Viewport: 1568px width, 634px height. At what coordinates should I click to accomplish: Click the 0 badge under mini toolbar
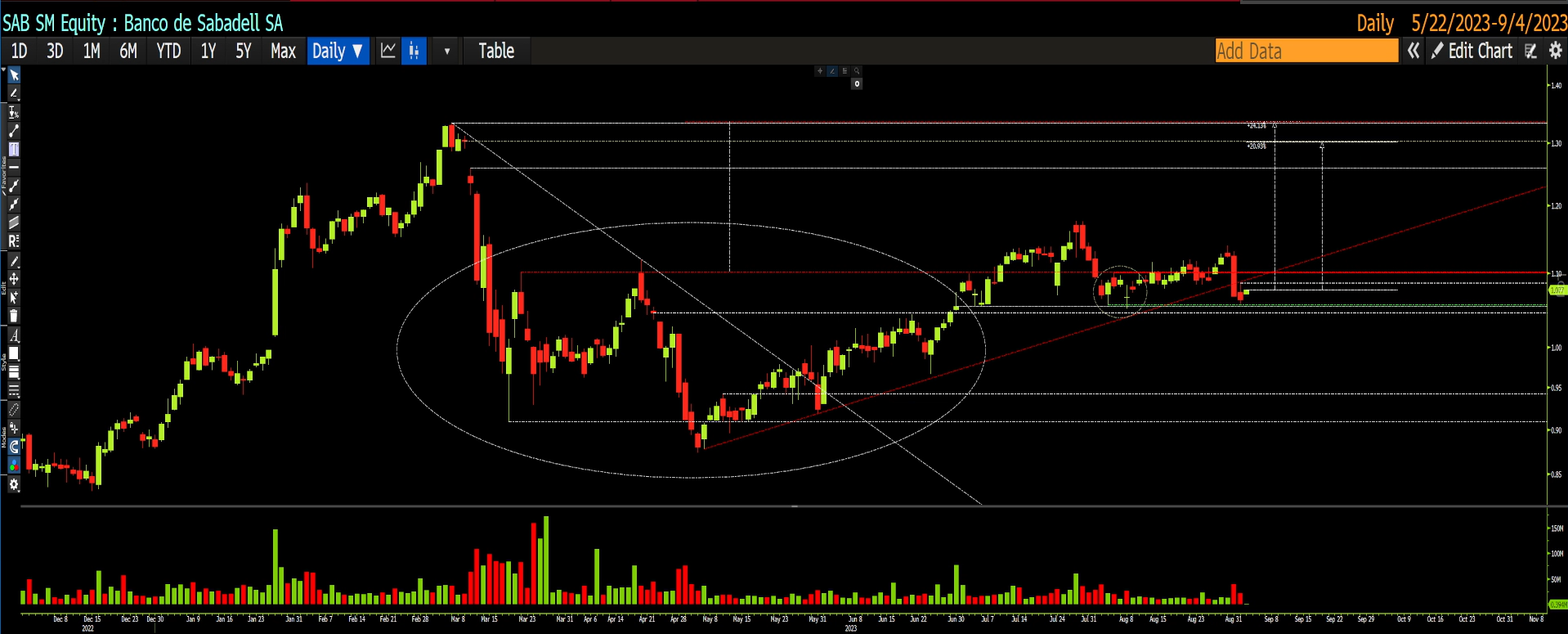click(857, 83)
